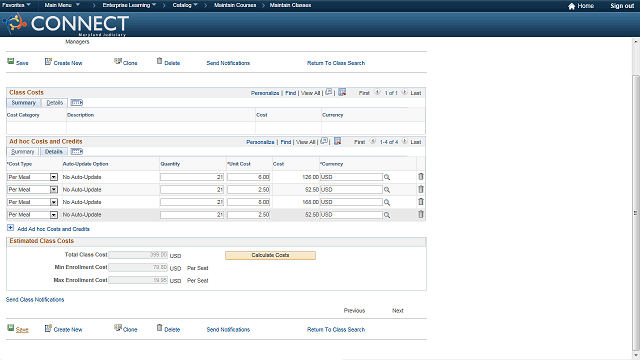Go to next row in Class Costs
Image resolution: width=640 pixels, height=360 pixels.
404,92
